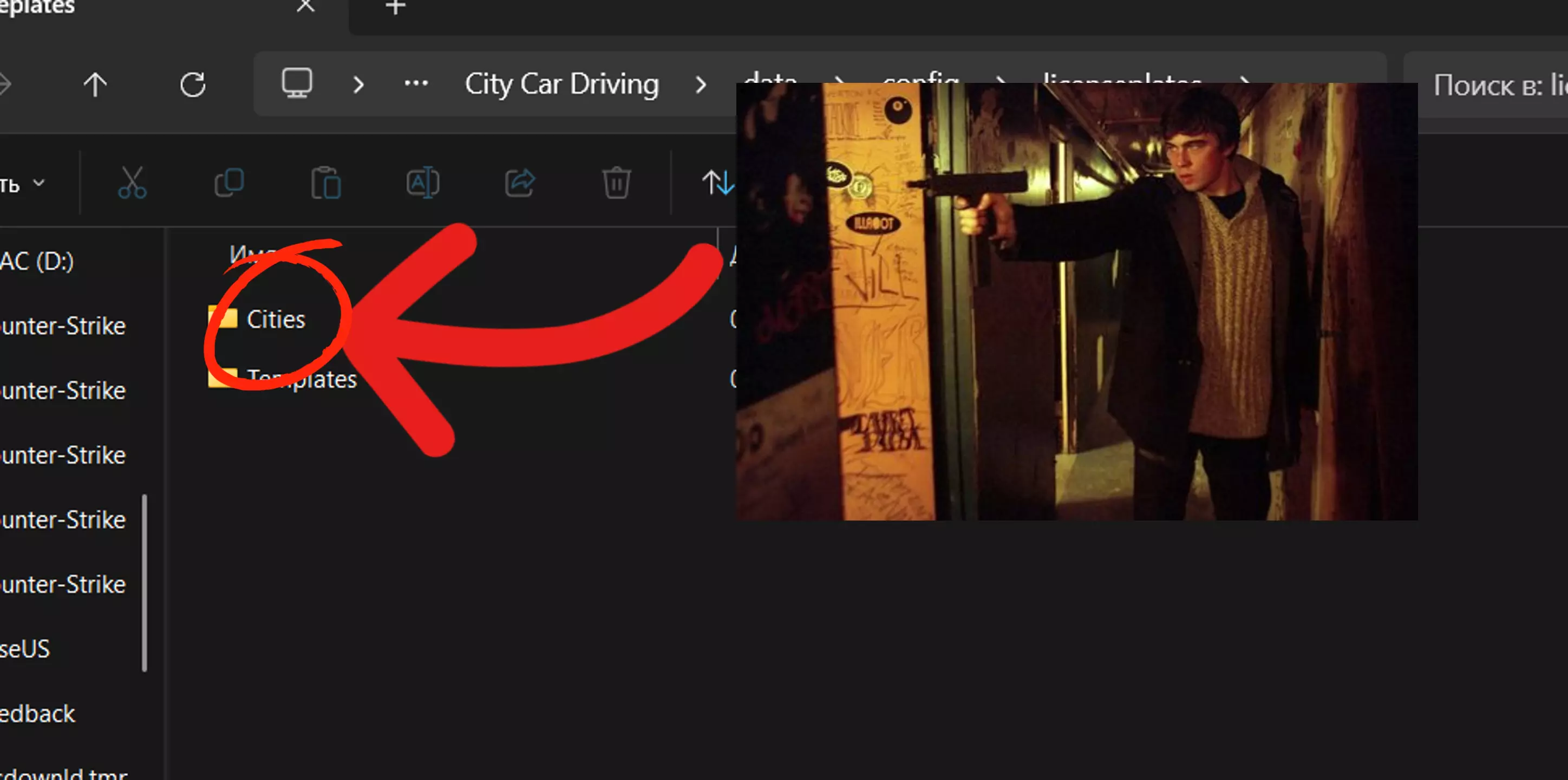
Task: Click the search box field
Action: [1491, 84]
